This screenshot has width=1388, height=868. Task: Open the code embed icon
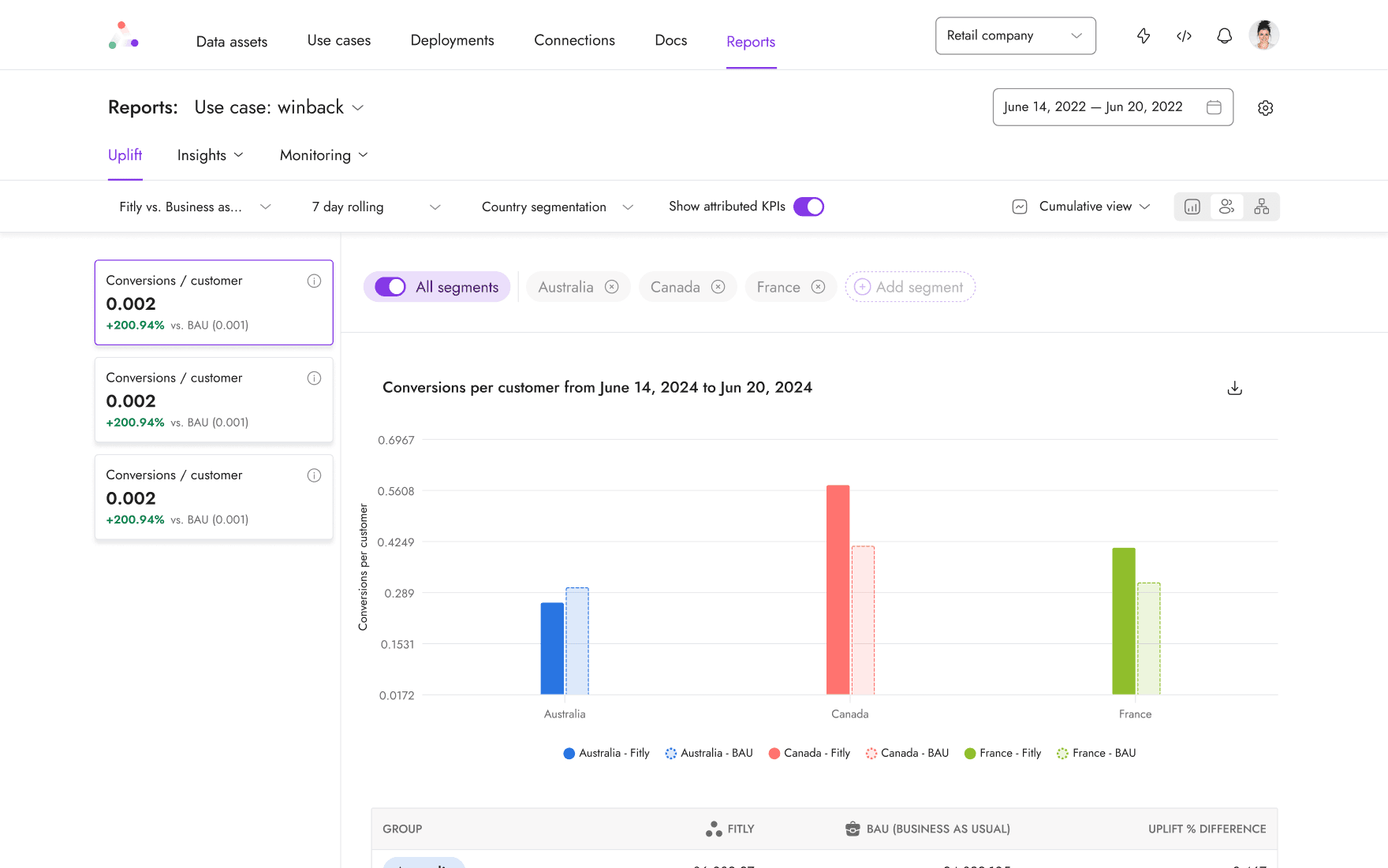[1184, 35]
